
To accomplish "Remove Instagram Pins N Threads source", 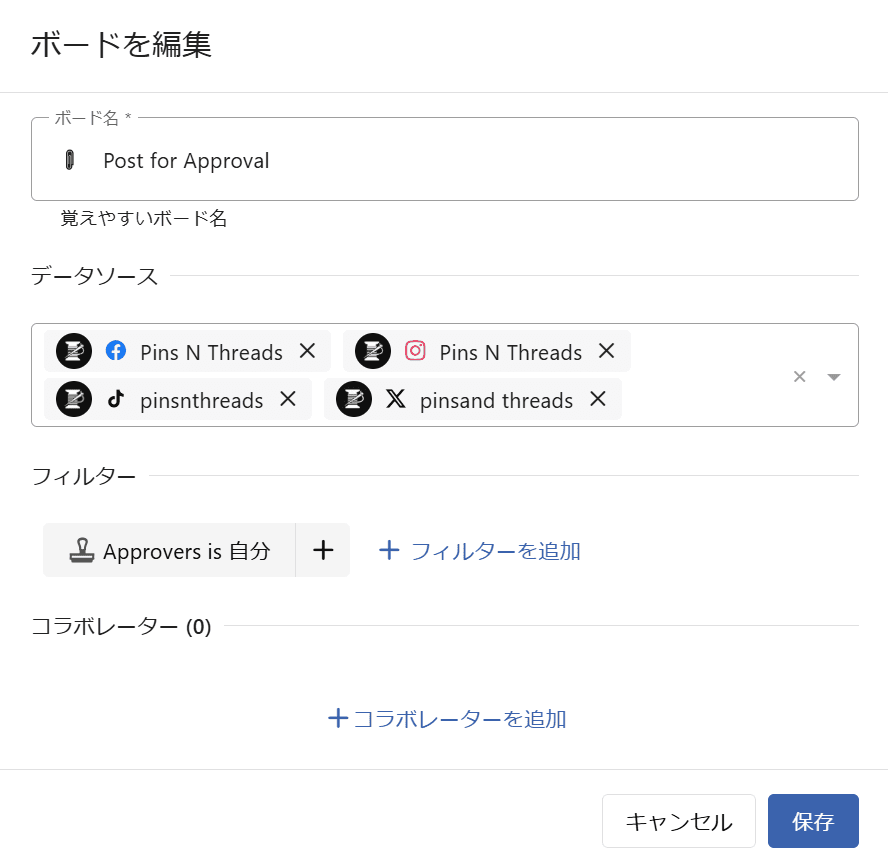I will click(606, 351).
